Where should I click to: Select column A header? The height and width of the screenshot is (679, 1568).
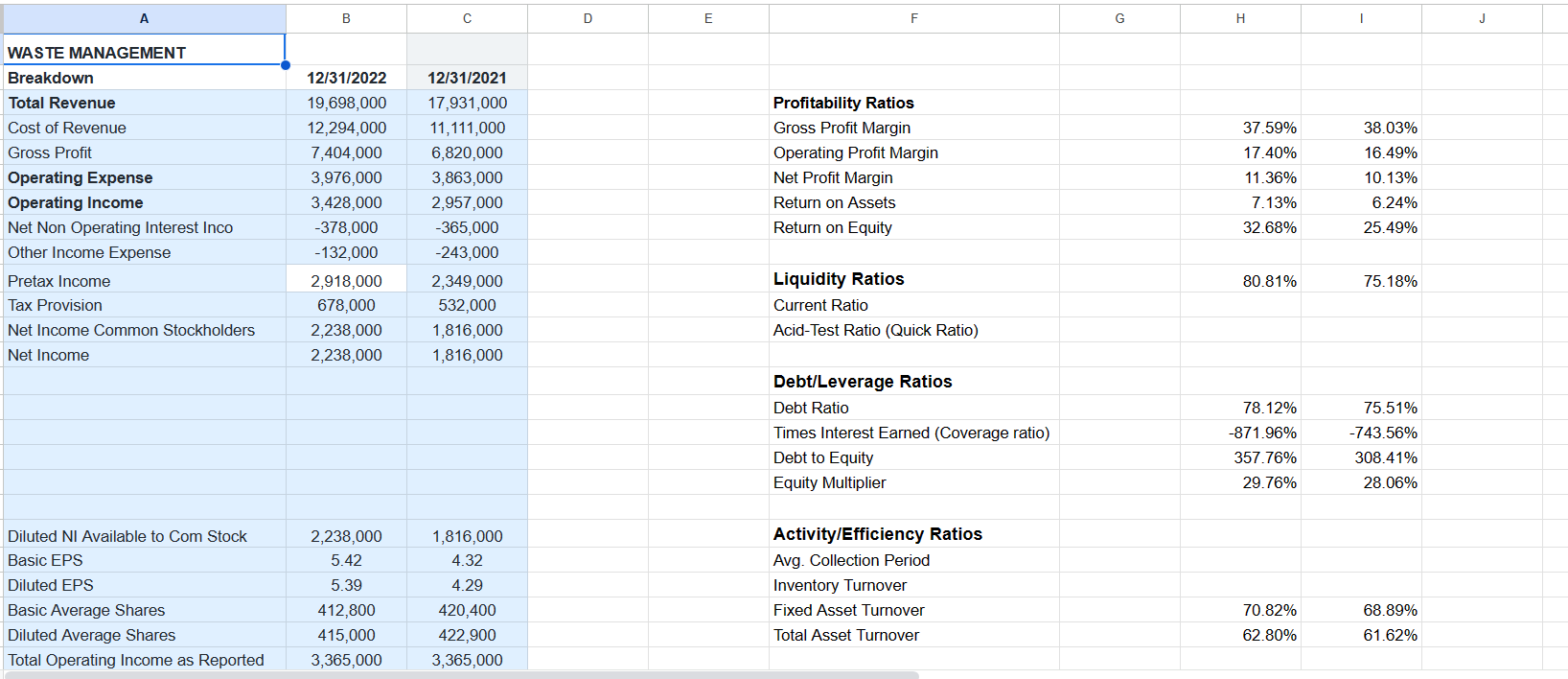pos(144,18)
